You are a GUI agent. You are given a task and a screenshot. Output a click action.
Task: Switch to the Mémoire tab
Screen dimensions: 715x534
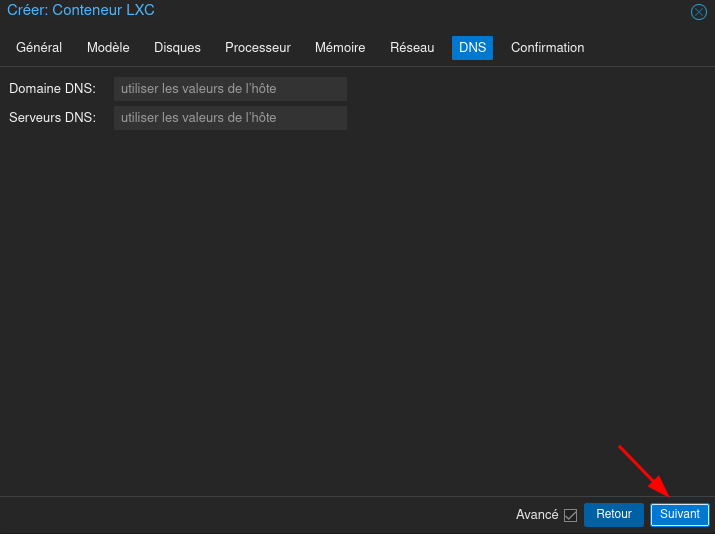(340, 48)
